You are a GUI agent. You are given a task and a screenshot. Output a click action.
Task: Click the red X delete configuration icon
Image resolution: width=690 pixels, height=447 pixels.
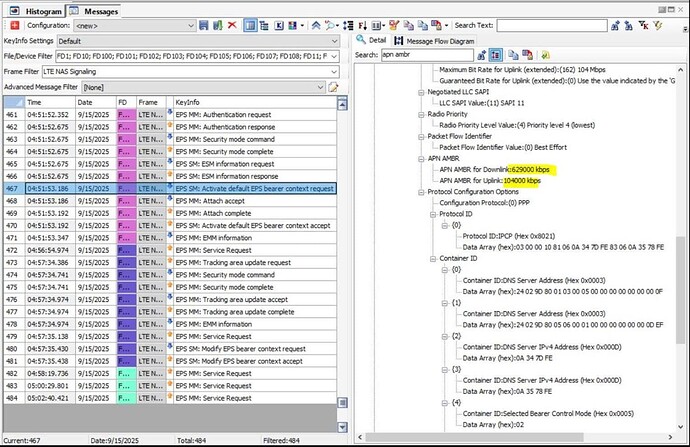tap(233, 25)
